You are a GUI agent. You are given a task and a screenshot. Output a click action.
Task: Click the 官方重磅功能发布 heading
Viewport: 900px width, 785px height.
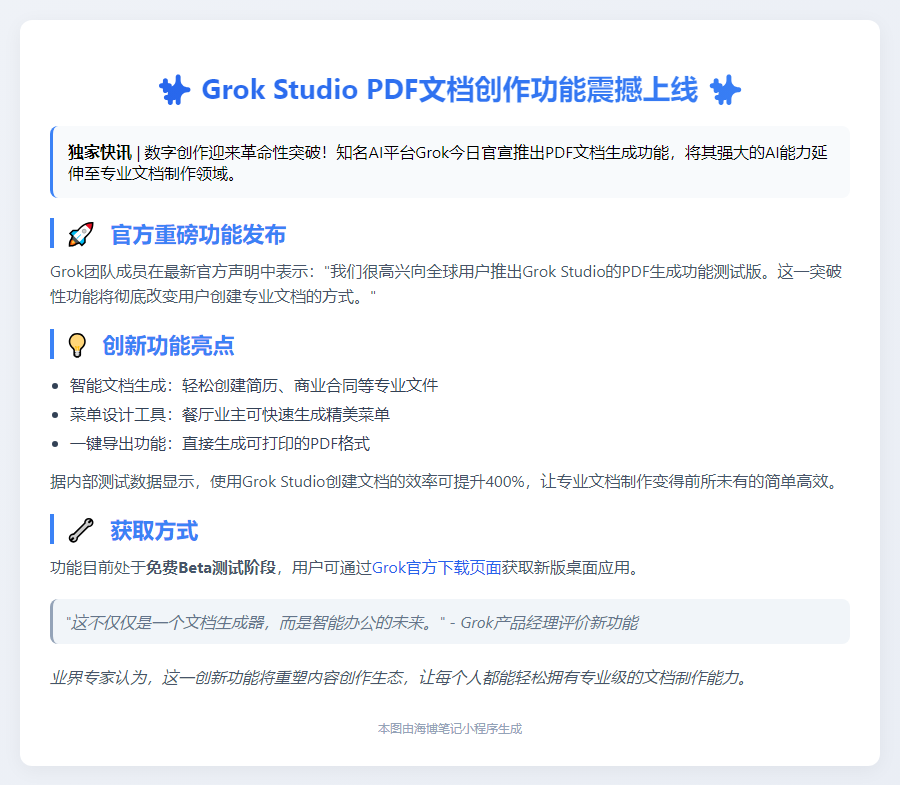click(198, 235)
